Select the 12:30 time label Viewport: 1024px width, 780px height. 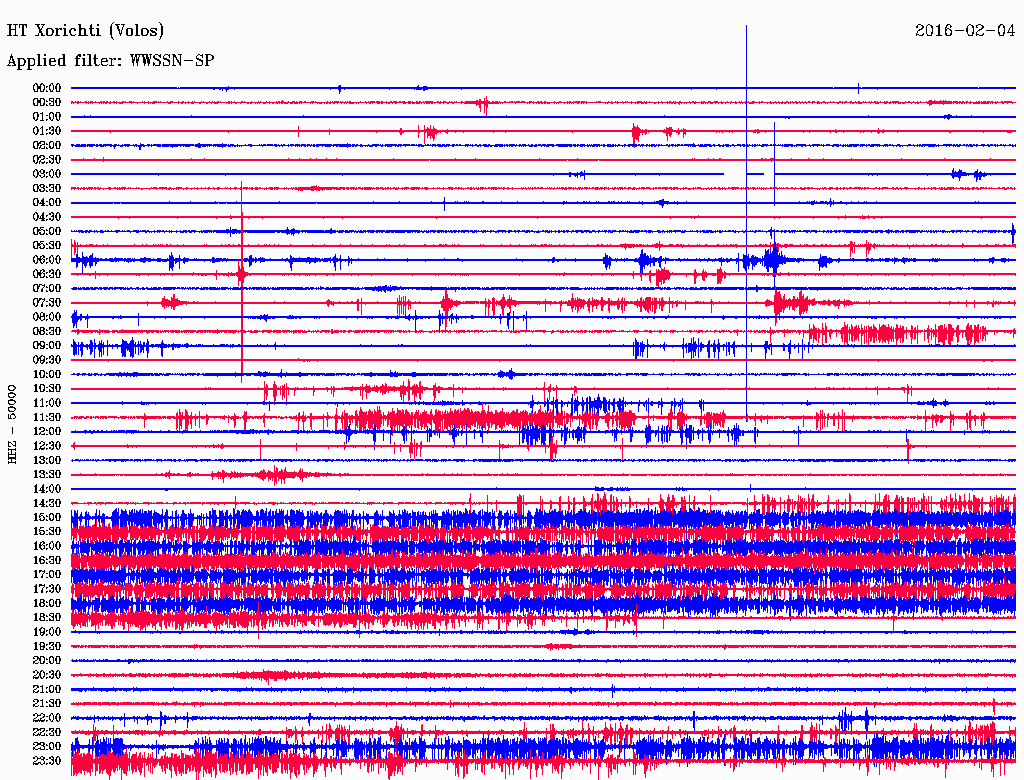point(47,446)
